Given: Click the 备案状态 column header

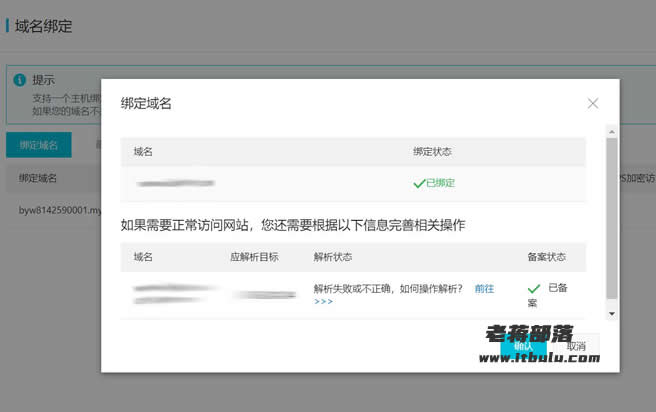Looking at the screenshot, I should (x=546, y=257).
